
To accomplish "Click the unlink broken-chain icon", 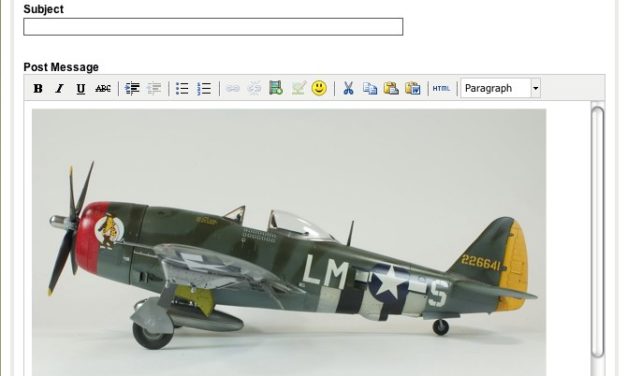I will [254, 88].
